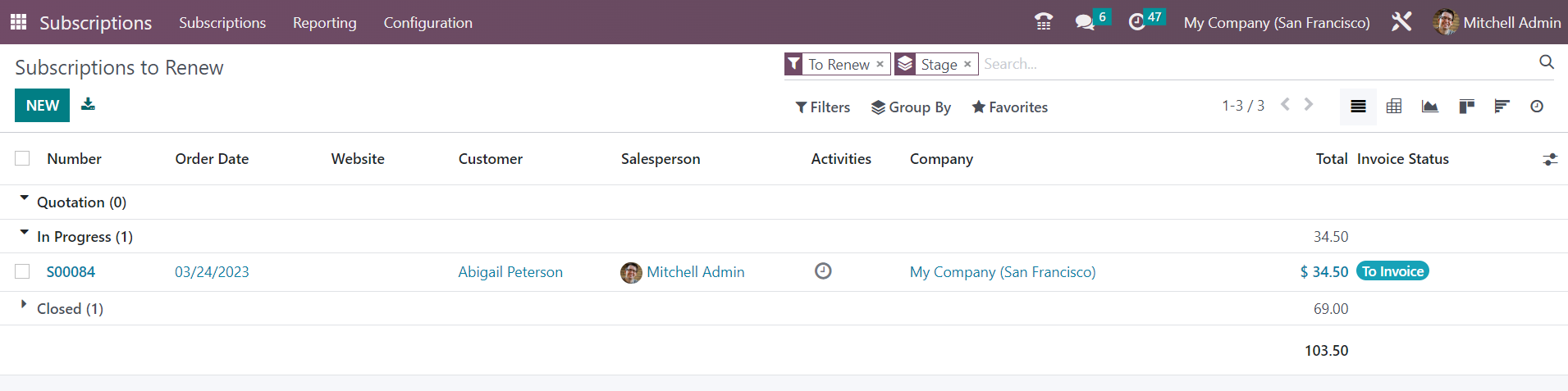
Task: Click activity clock for S00084
Action: 823,271
